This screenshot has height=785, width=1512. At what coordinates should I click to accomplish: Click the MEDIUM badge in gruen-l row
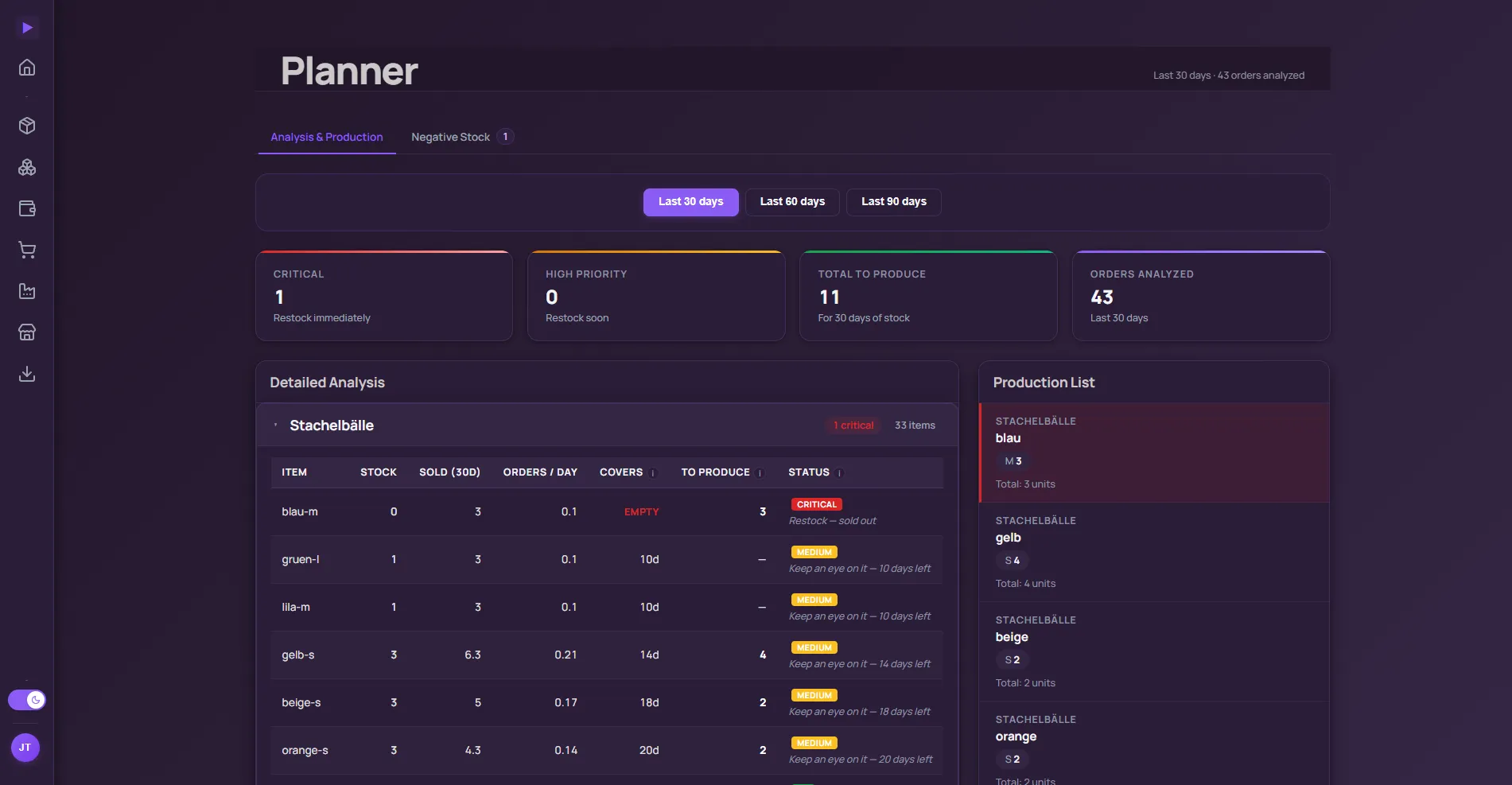[814, 552]
